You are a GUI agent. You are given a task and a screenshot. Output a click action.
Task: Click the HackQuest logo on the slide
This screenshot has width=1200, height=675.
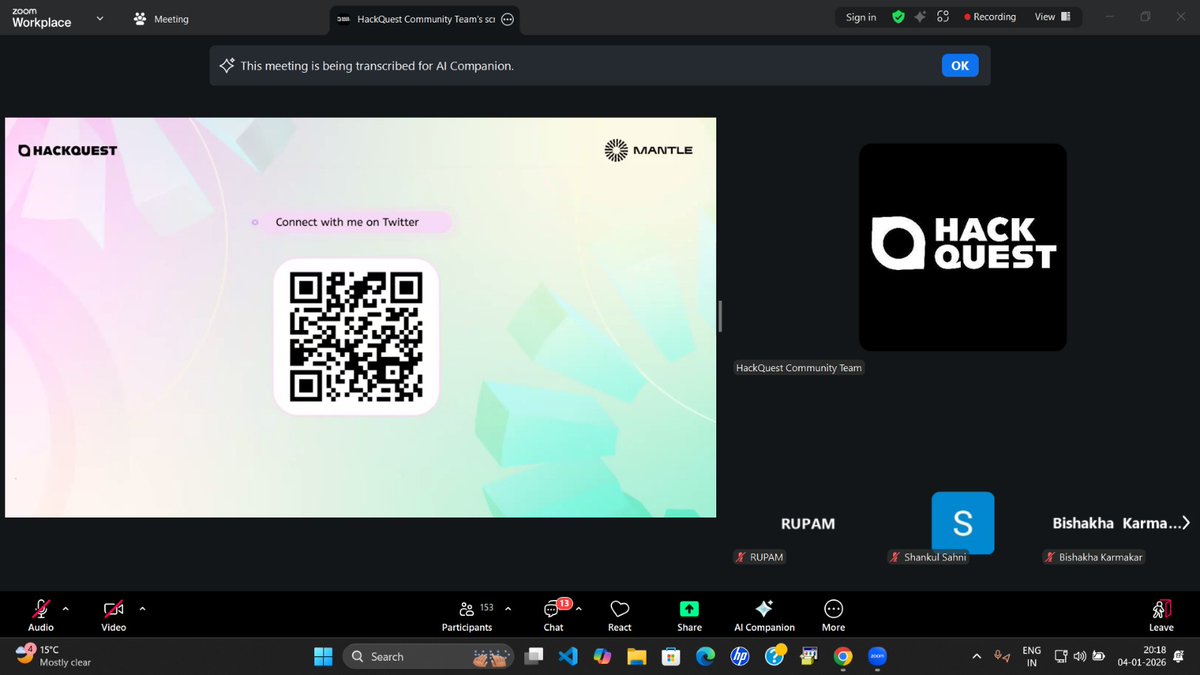68,150
